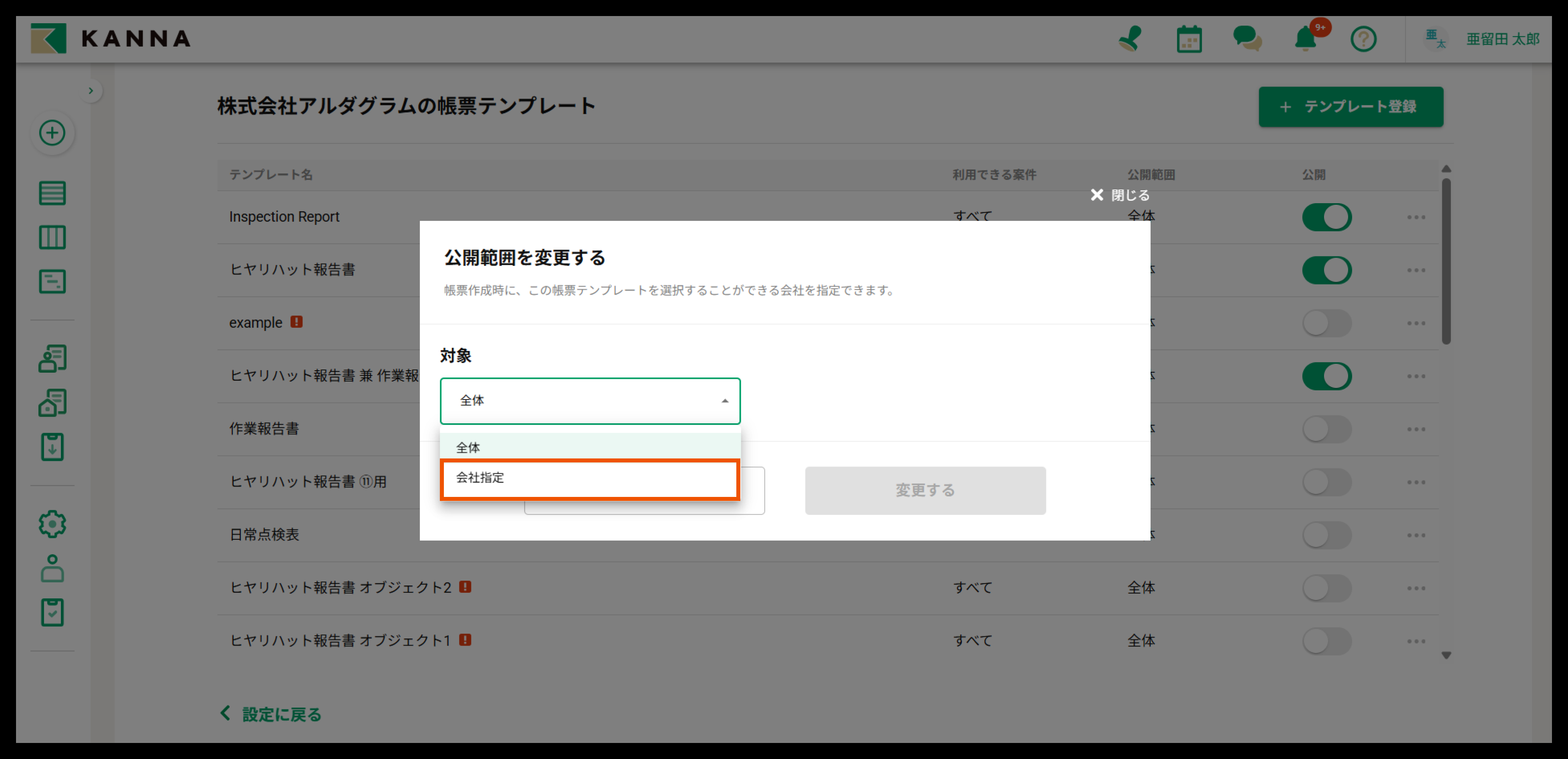Toggle off publish switch for Inspection Report

[1326, 217]
